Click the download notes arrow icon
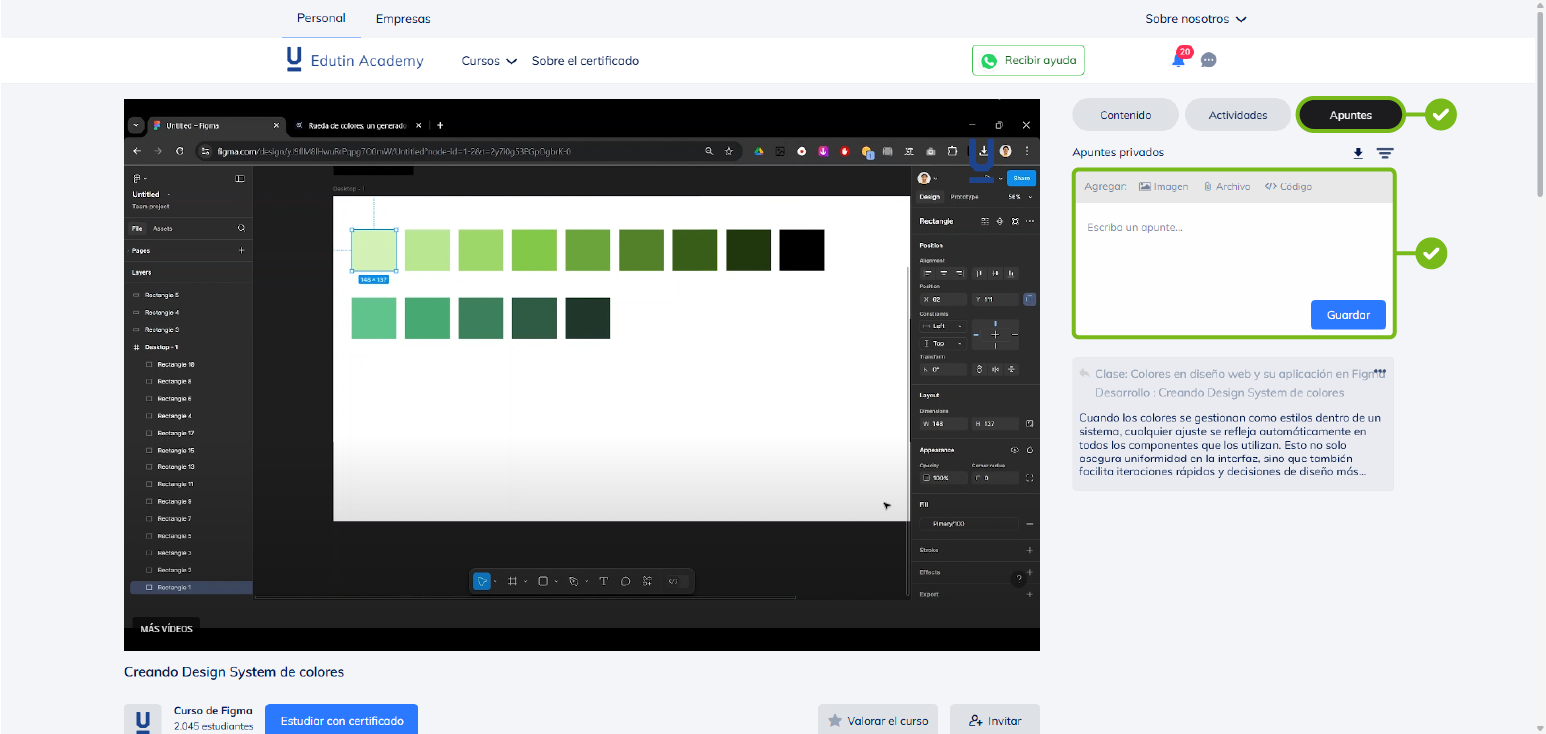 click(x=1358, y=153)
